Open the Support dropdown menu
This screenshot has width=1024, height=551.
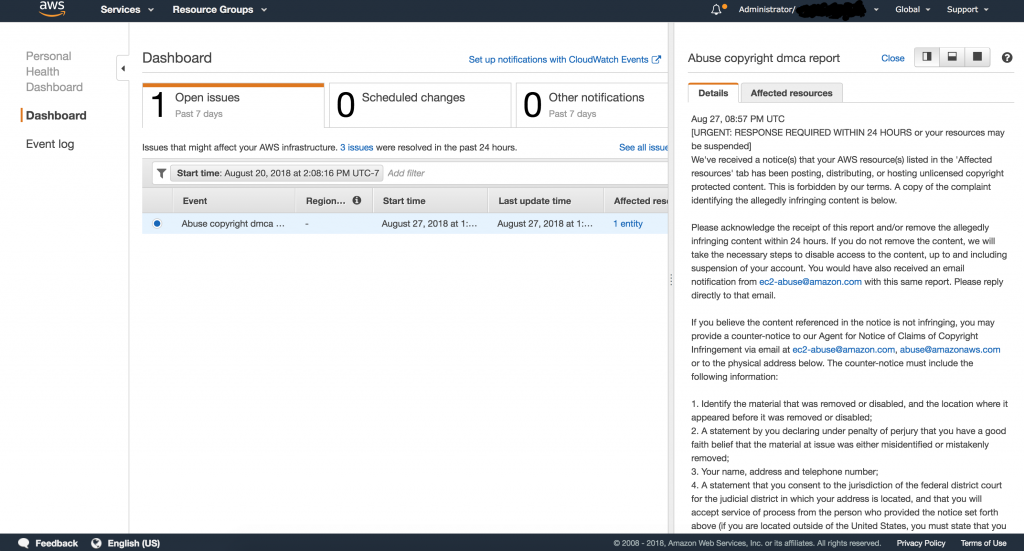[x=967, y=9]
